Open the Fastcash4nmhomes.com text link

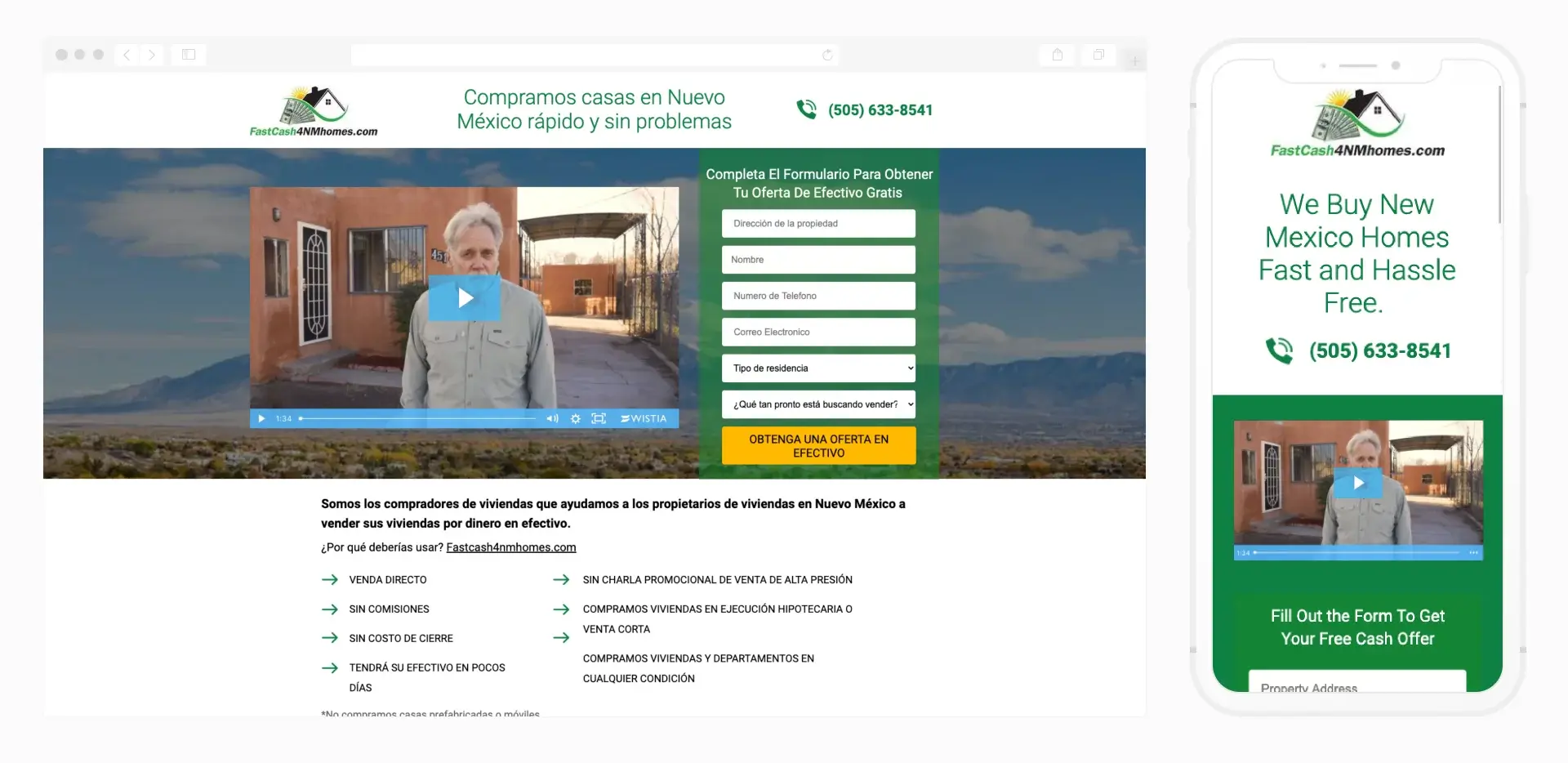510,547
